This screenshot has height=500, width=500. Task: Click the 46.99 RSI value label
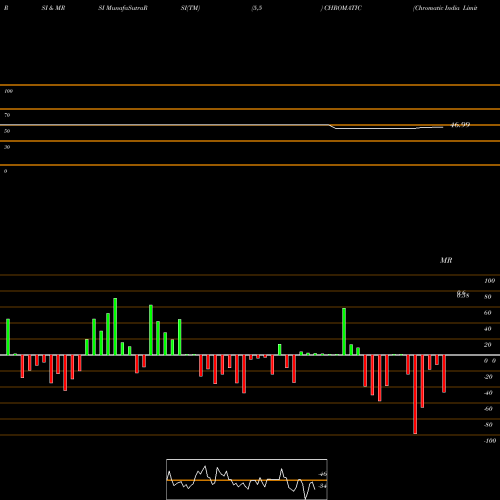pos(460,125)
